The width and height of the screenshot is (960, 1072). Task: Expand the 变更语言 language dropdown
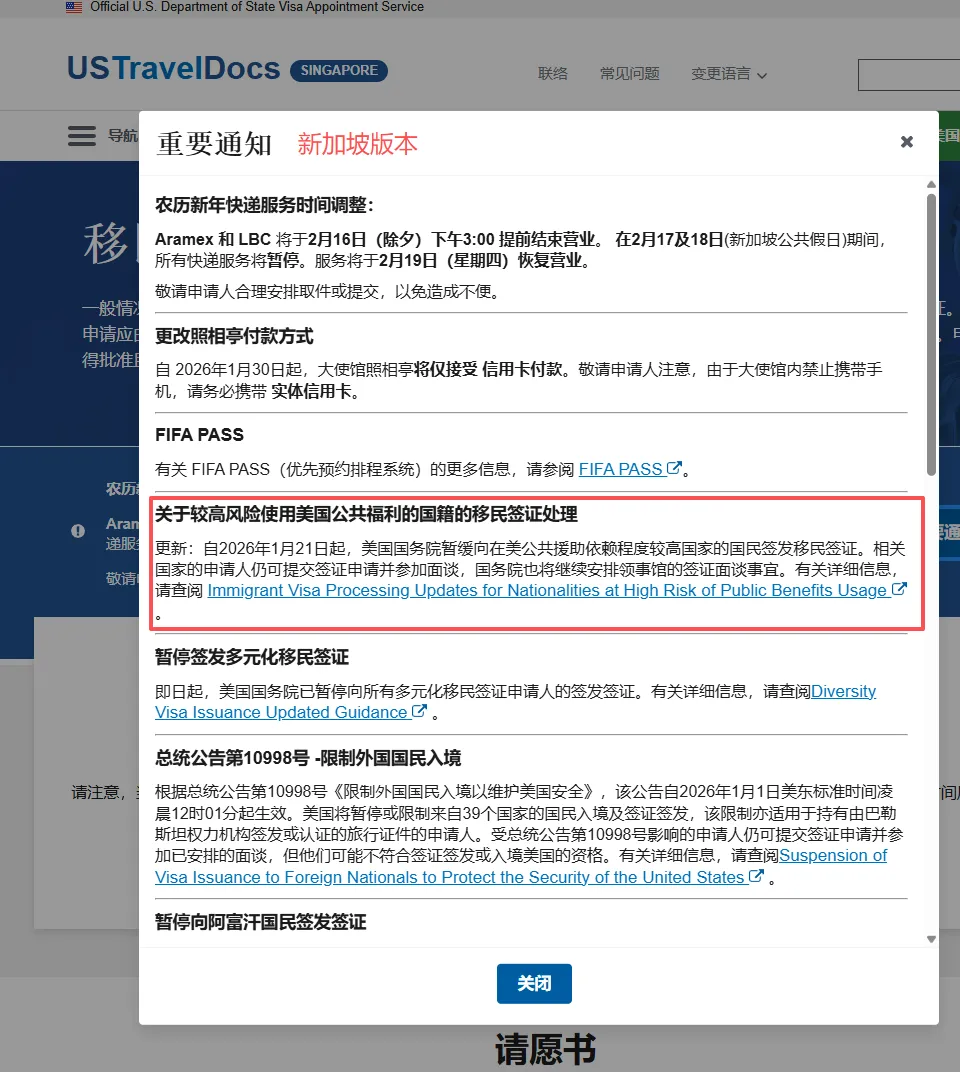click(729, 74)
